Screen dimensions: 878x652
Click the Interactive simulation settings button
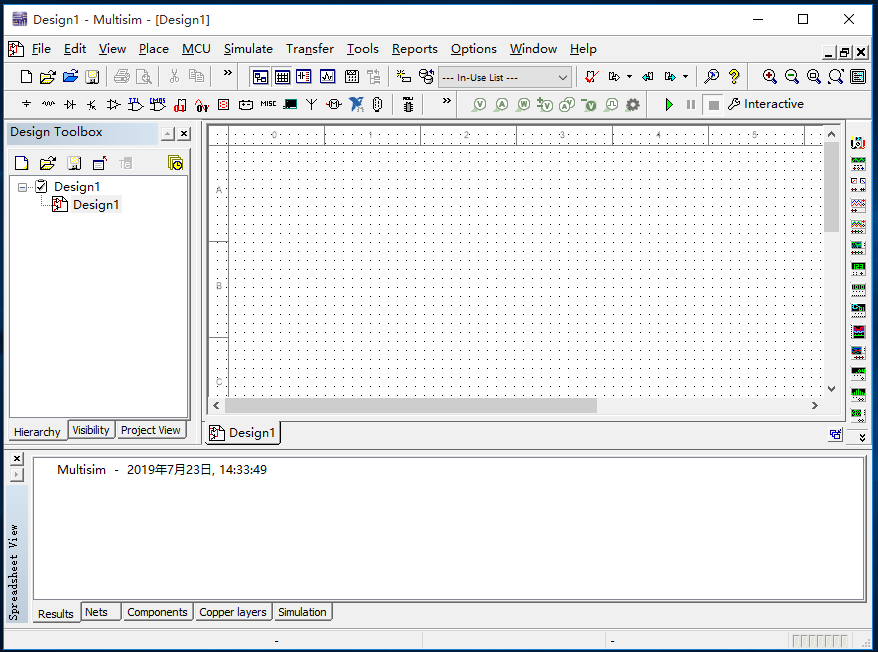(x=765, y=104)
